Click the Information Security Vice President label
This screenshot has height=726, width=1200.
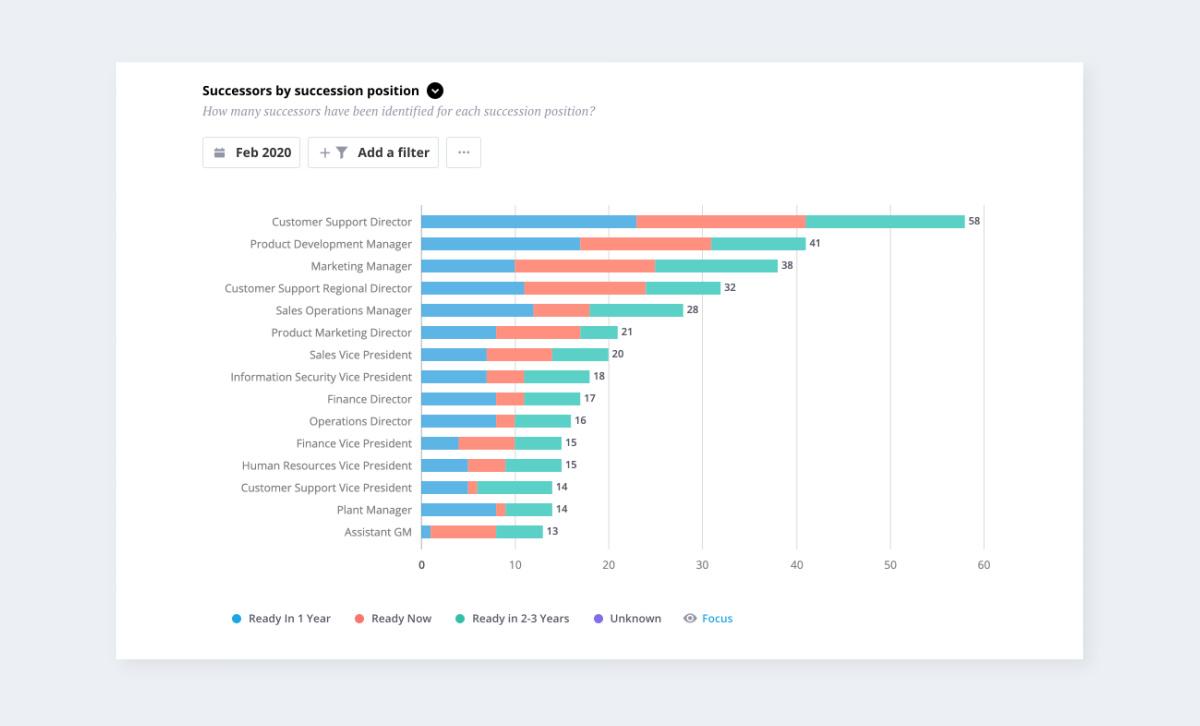(321, 377)
